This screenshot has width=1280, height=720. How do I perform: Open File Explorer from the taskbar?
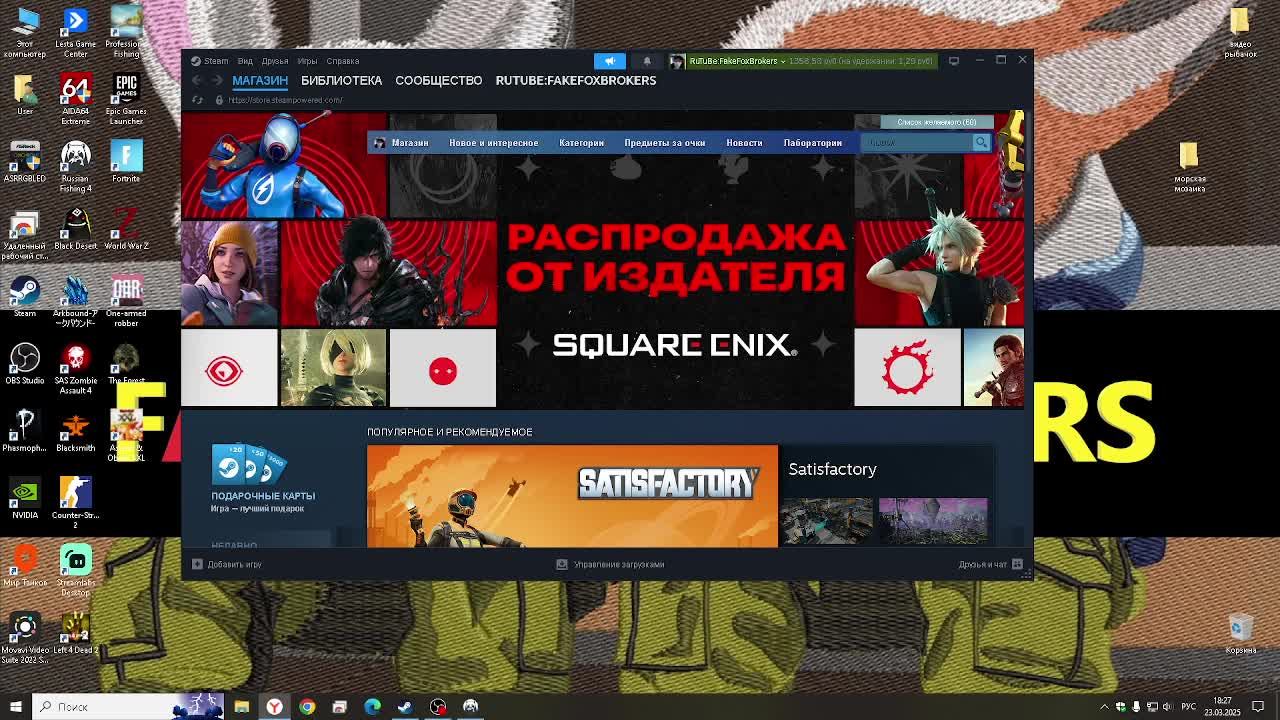pos(241,707)
